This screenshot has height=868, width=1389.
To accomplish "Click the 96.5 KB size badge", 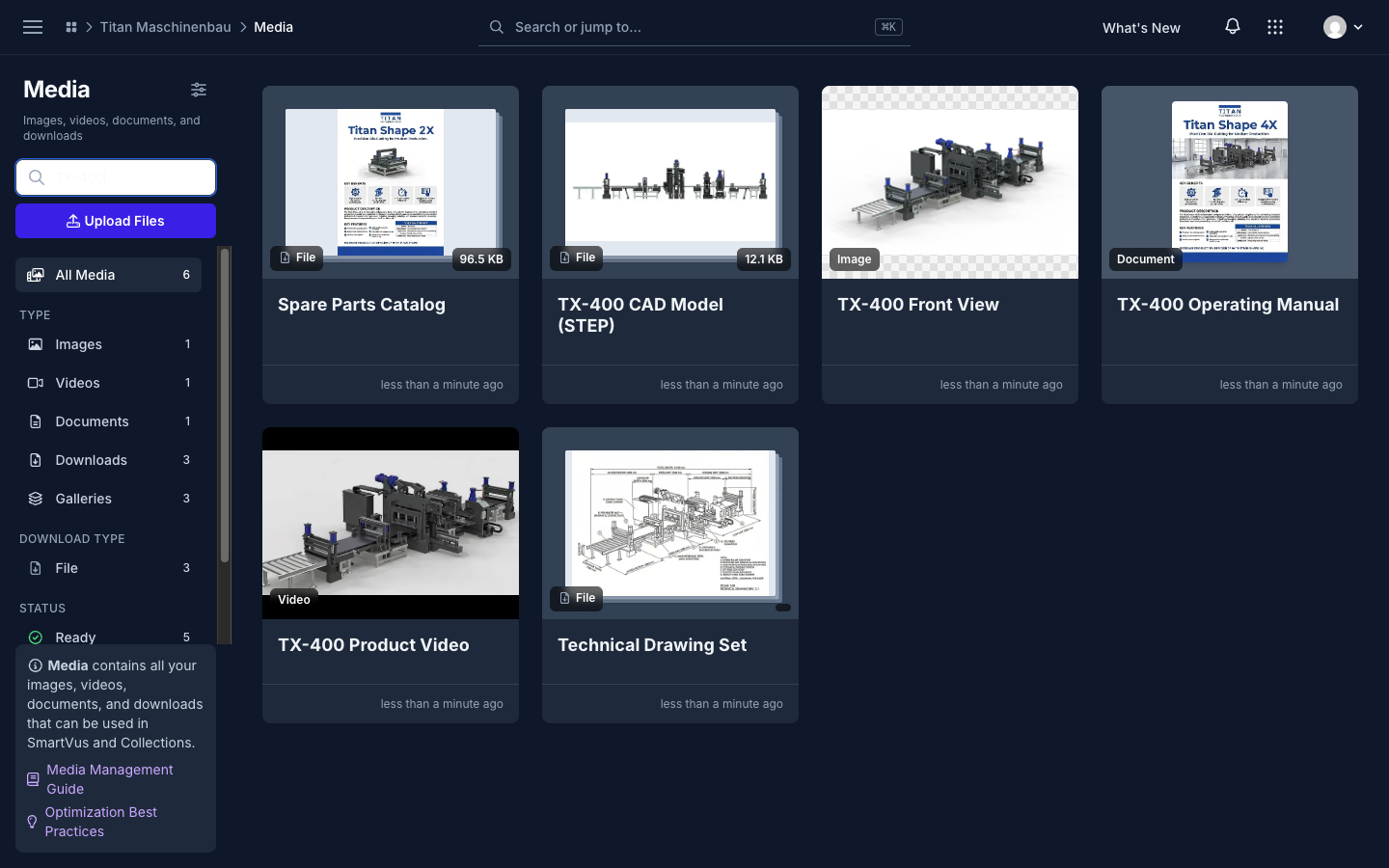I will point(481,258).
